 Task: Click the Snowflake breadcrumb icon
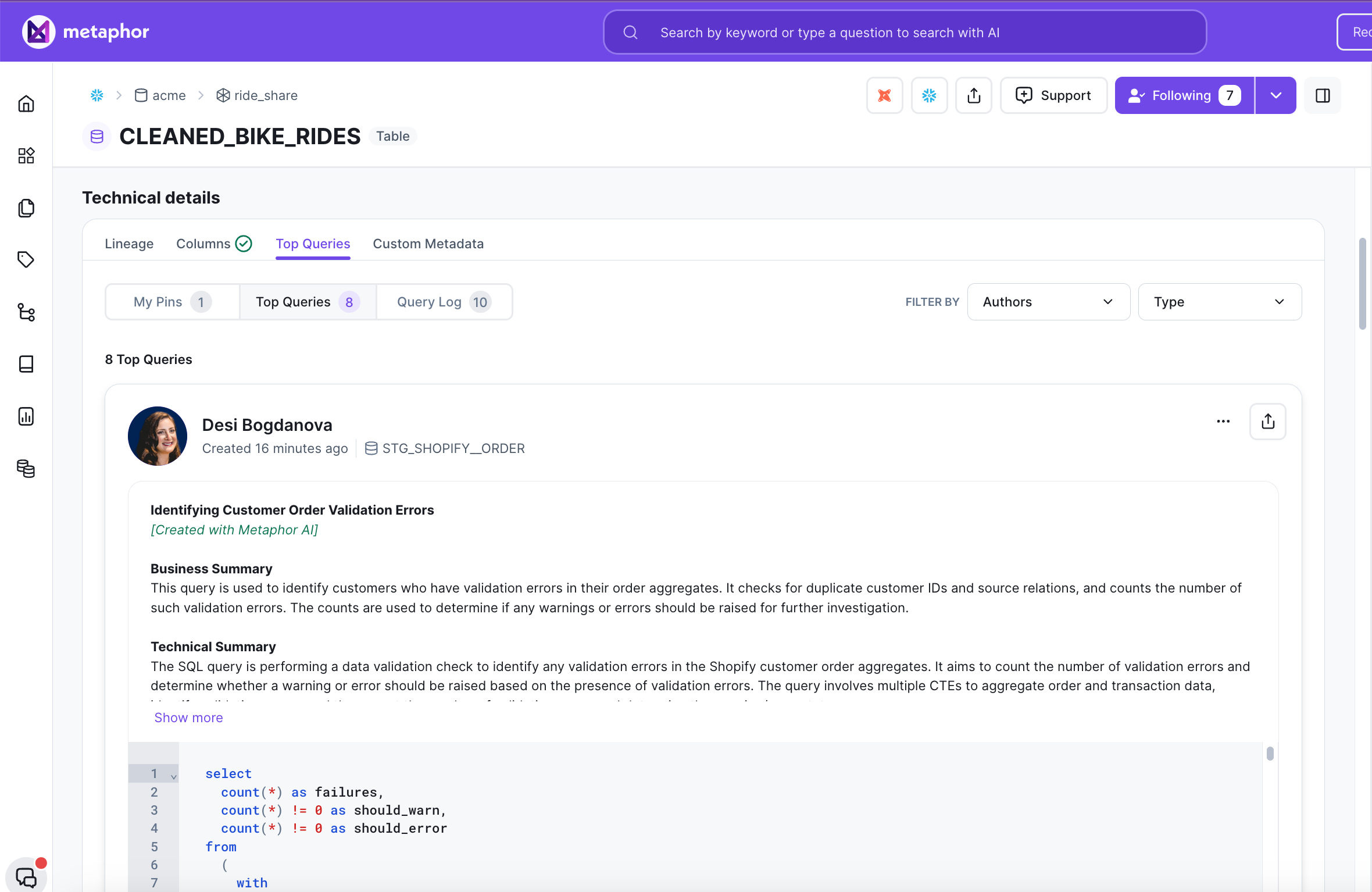(x=97, y=95)
